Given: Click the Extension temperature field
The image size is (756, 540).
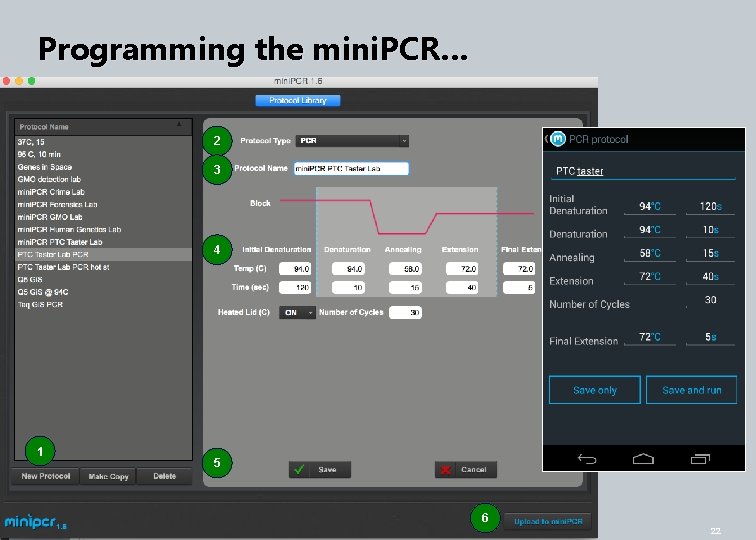Looking at the screenshot, I should click(462, 269).
